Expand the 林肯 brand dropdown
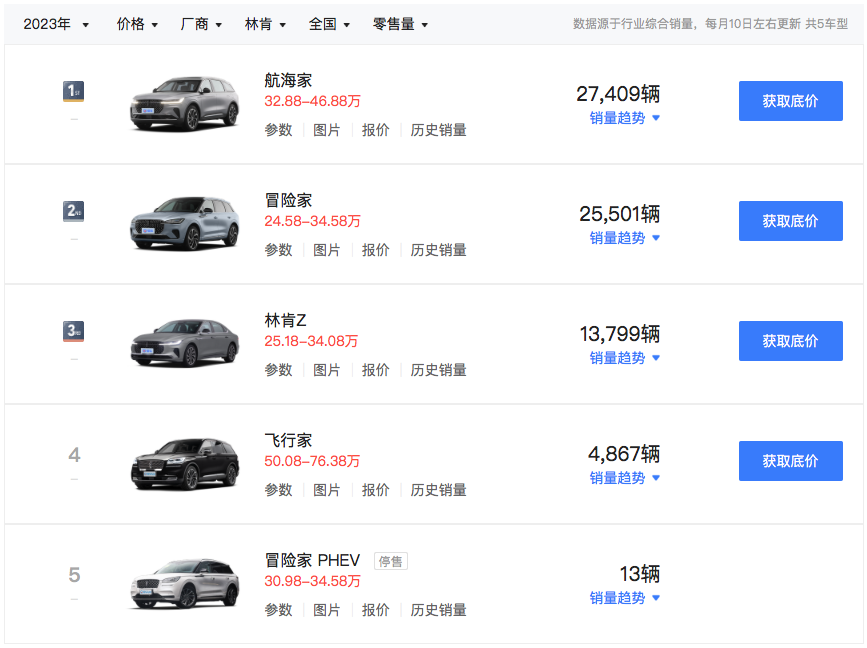Image resolution: width=867 pixels, height=648 pixels. pyautogui.click(x=265, y=24)
